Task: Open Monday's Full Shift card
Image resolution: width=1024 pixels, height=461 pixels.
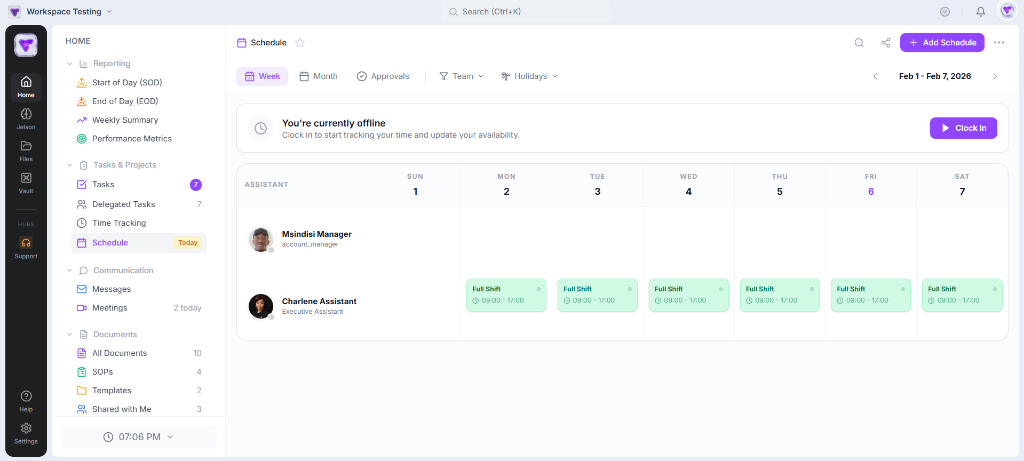Action: click(x=506, y=295)
